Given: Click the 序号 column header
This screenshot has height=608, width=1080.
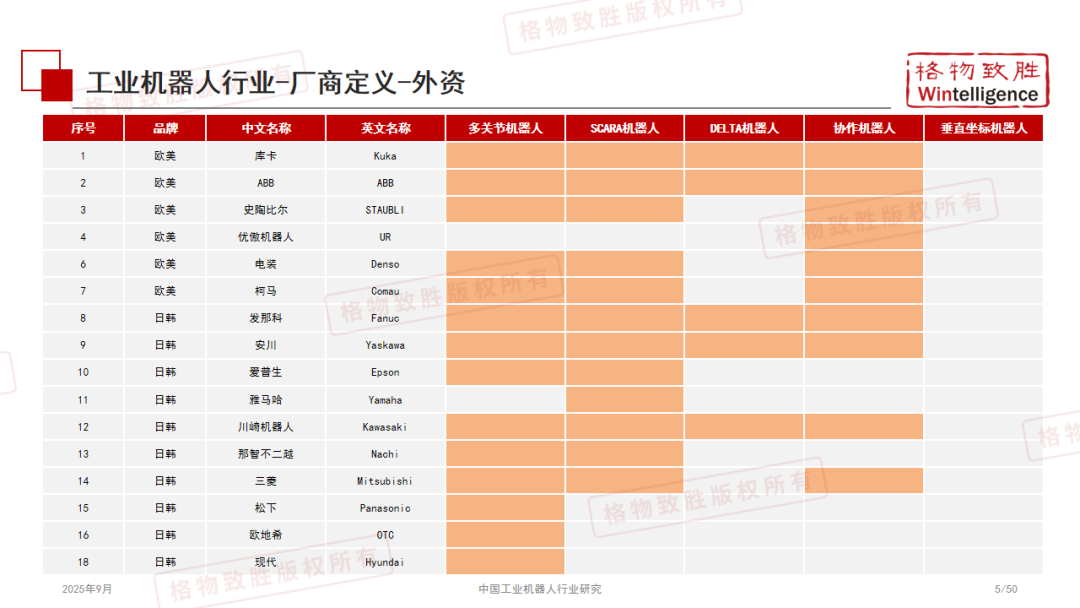Looking at the screenshot, I should (x=83, y=128).
